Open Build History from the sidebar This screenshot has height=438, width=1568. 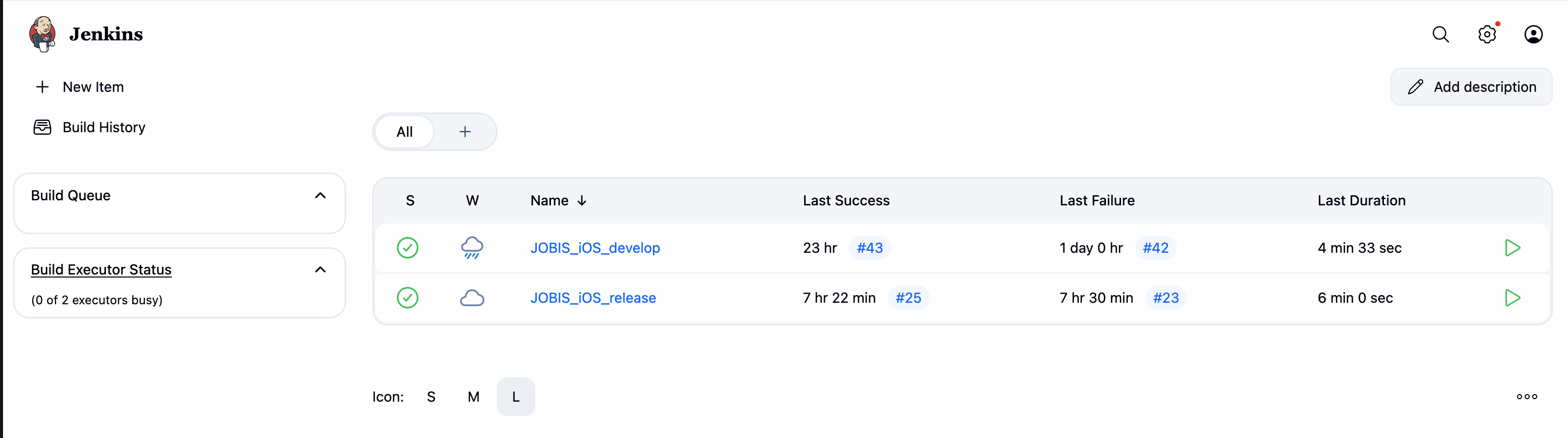tap(103, 127)
